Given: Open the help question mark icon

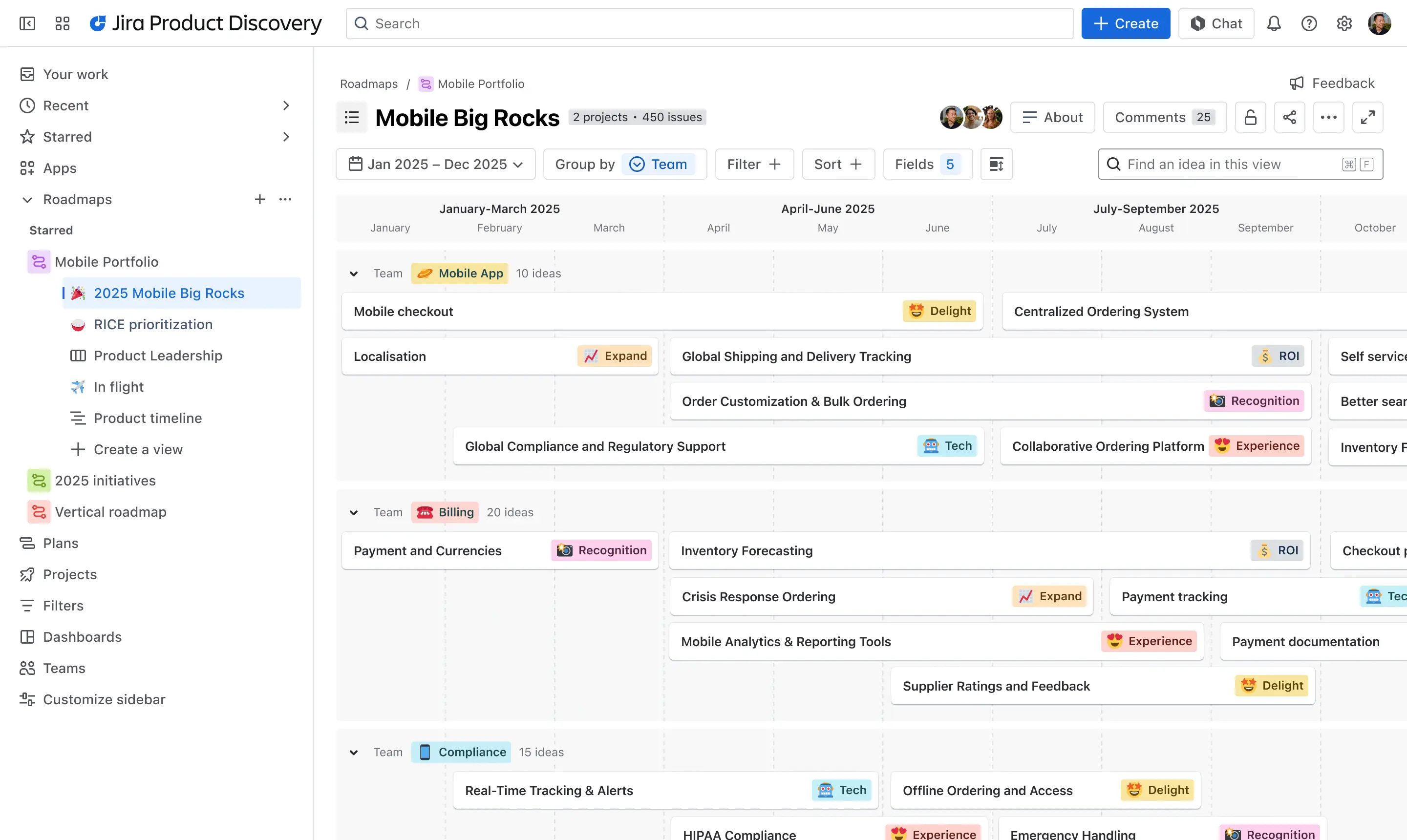Looking at the screenshot, I should pyautogui.click(x=1308, y=23).
